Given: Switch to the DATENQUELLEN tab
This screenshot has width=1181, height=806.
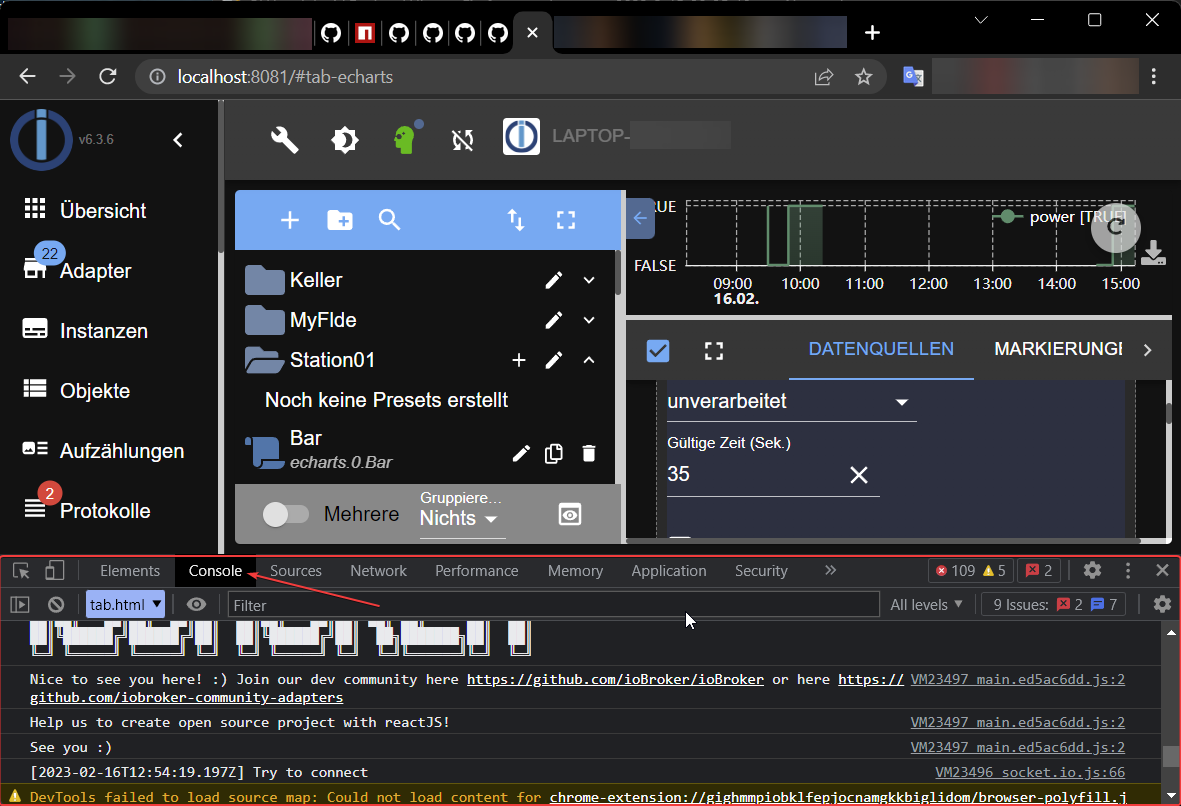Looking at the screenshot, I should pos(881,350).
